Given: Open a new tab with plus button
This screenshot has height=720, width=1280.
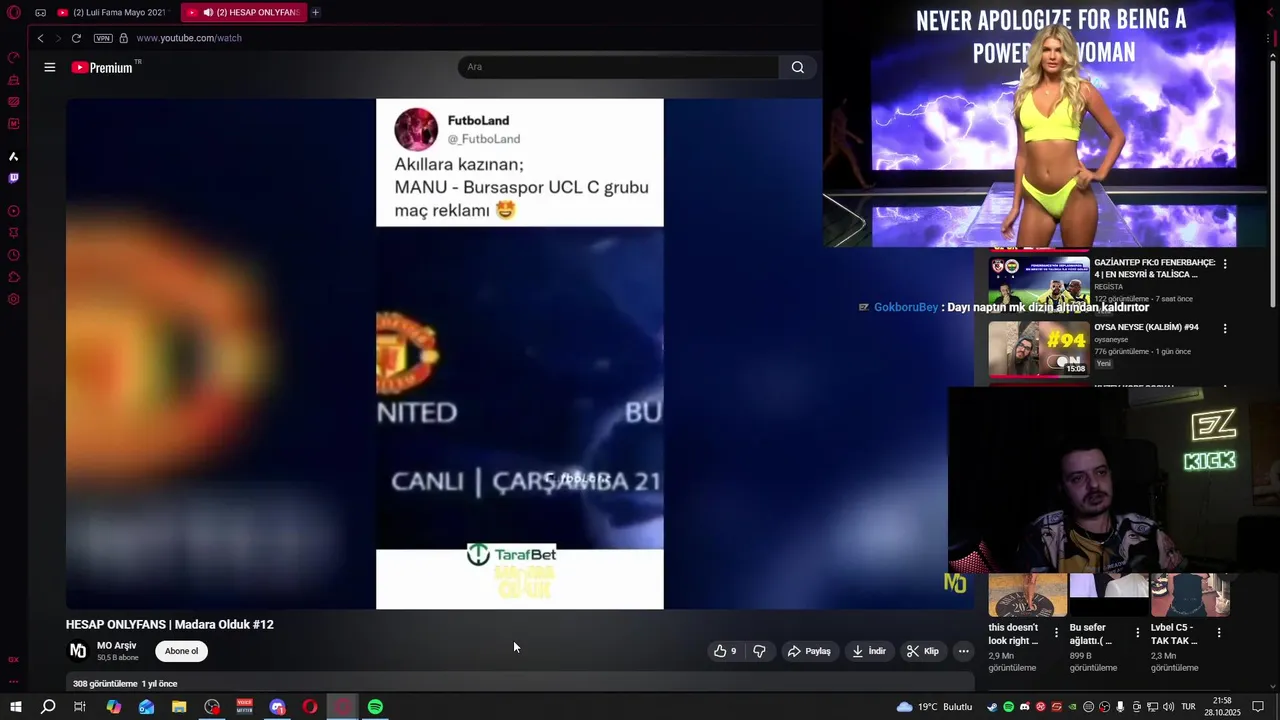Looking at the screenshot, I should (x=315, y=12).
